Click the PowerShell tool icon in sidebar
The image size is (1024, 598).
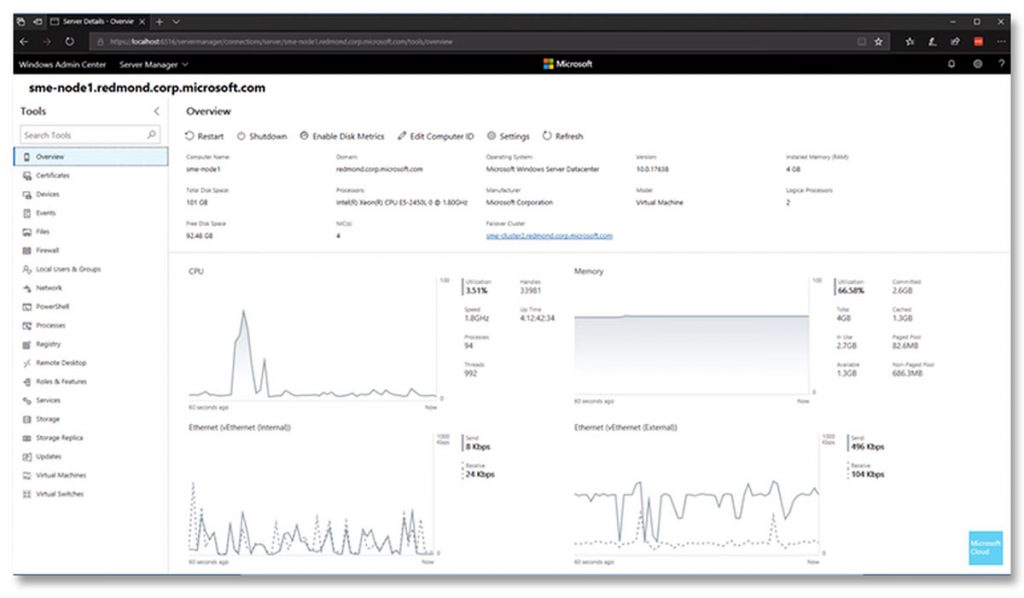[x=27, y=307]
